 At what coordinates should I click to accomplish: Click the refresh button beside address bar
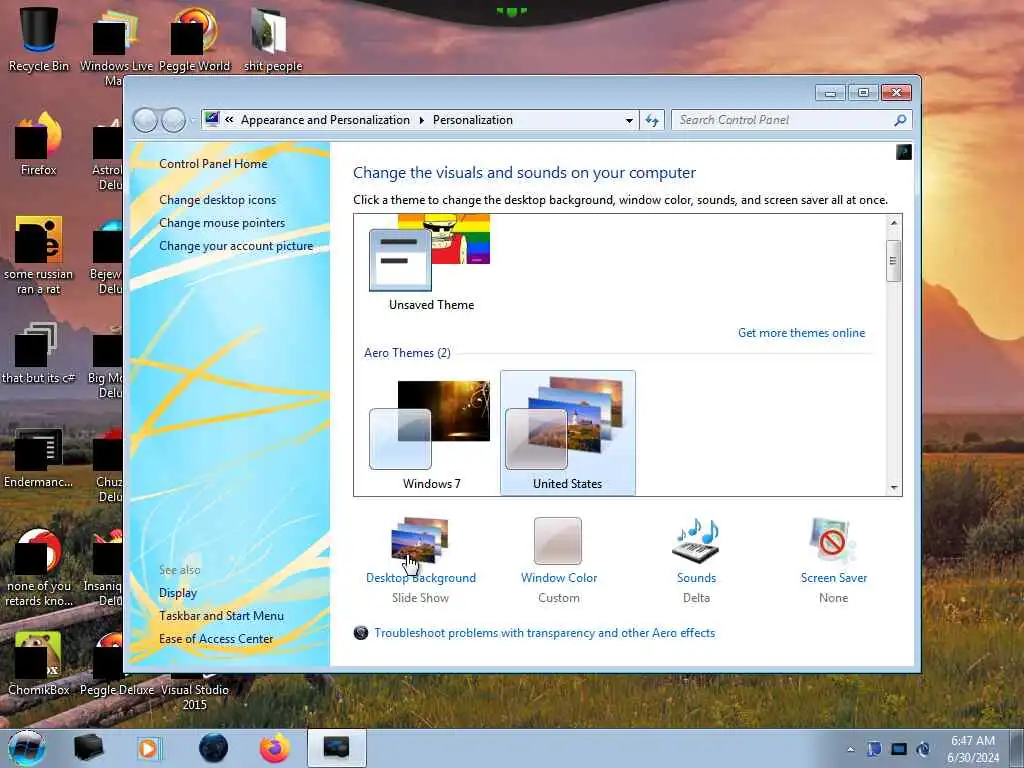[x=652, y=120]
